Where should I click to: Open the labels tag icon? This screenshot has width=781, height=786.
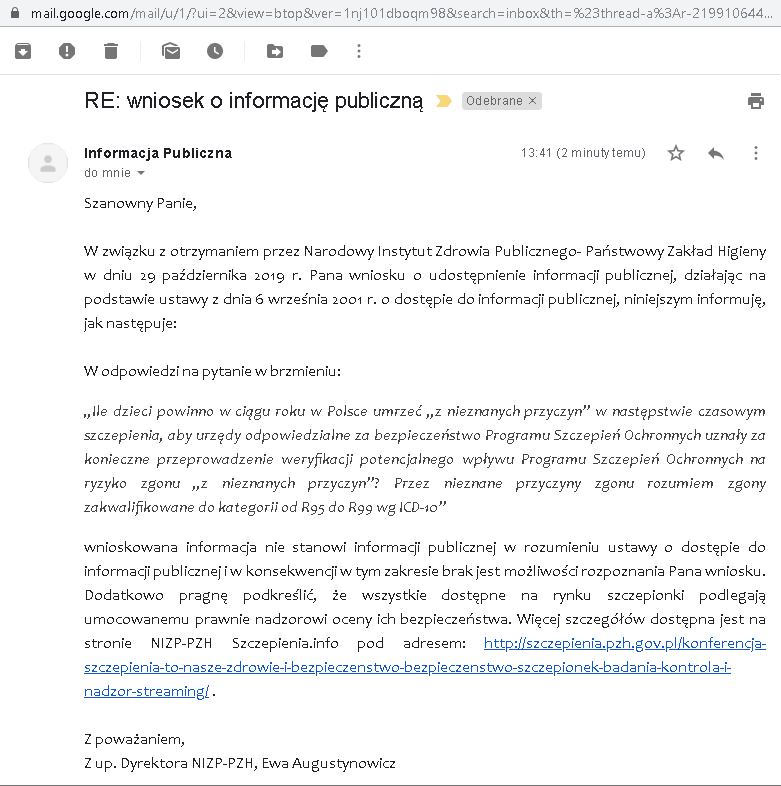click(319, 51)
